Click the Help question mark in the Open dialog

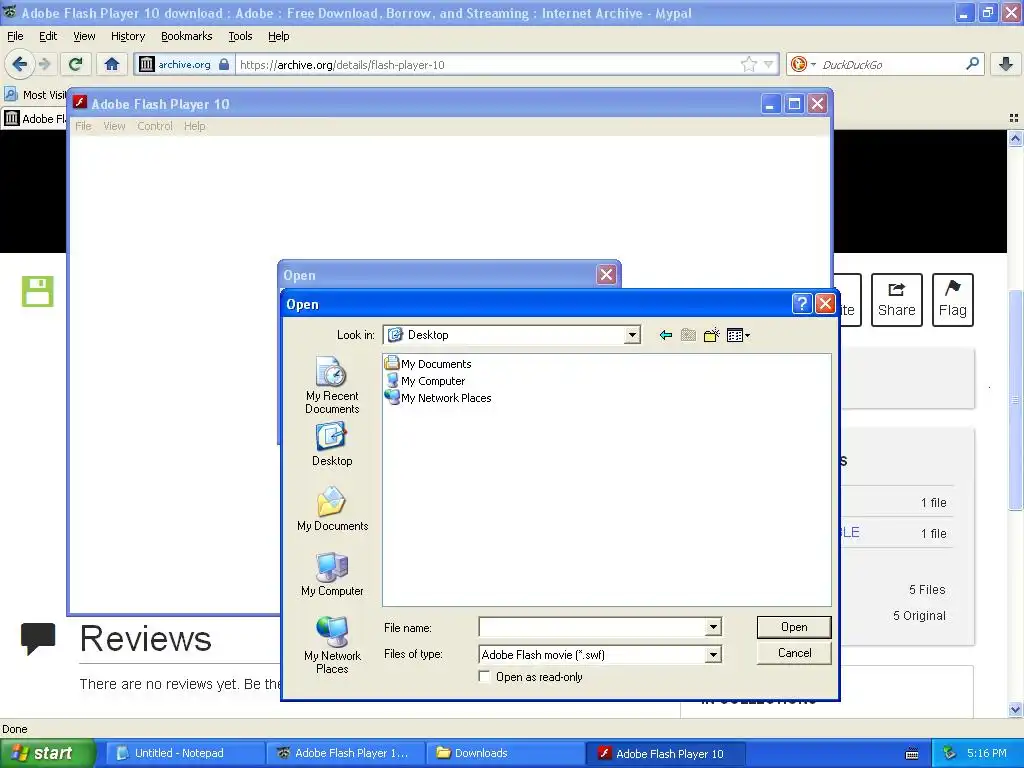point(802,304)
